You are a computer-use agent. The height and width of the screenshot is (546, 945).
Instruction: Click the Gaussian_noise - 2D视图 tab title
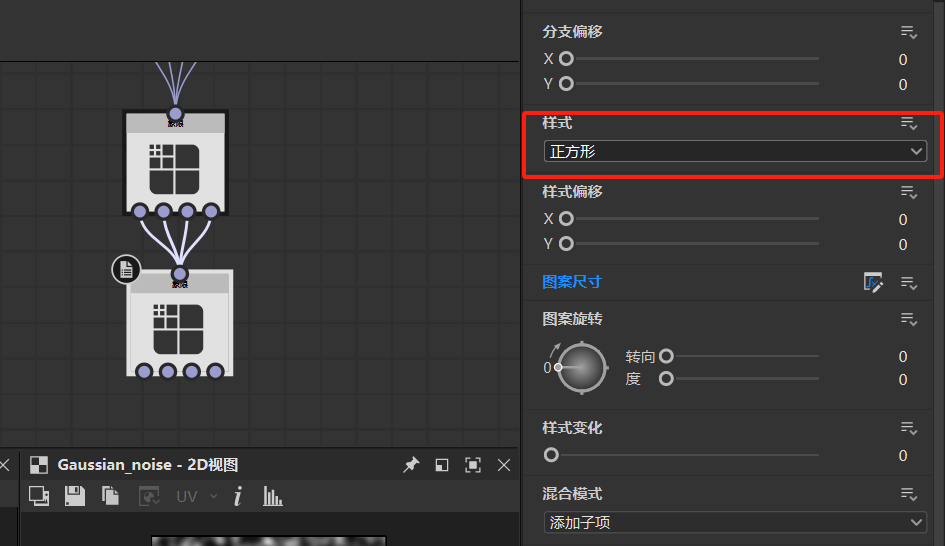click(148, 465)
